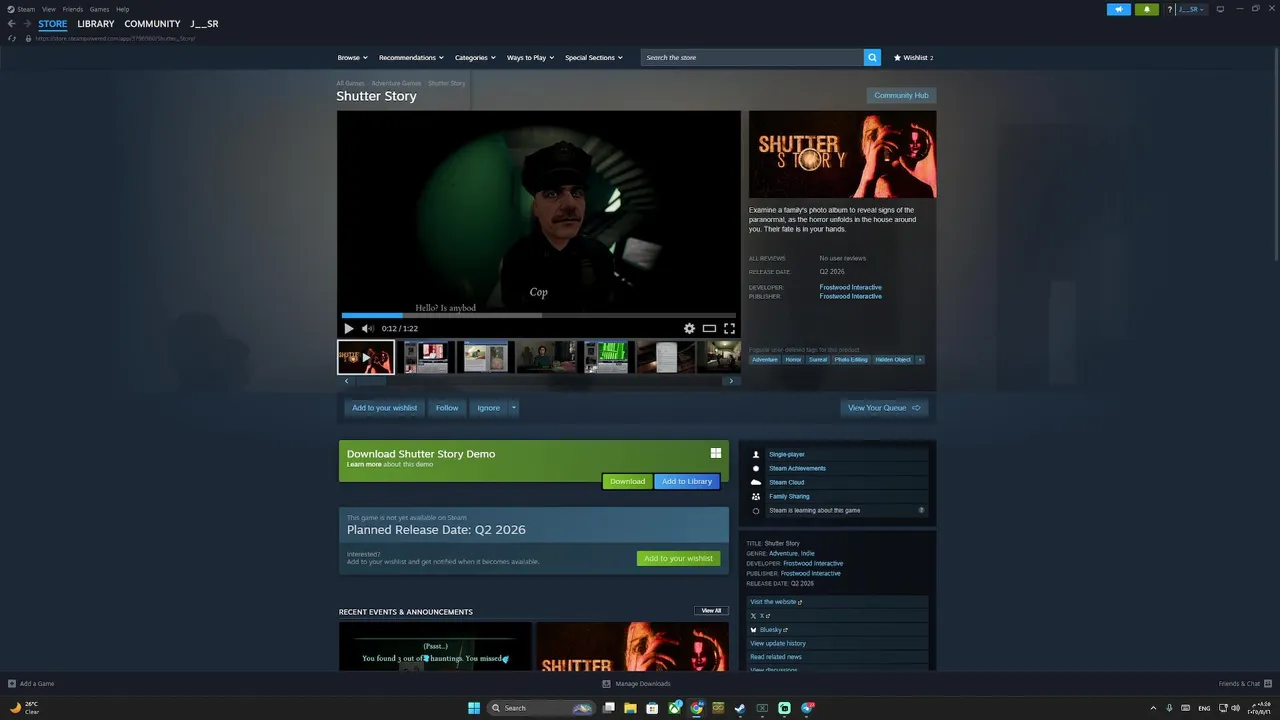Go back with the navigation arrow
The height and width of the screenshot is (720, 1280).
(x=12, y=24)
